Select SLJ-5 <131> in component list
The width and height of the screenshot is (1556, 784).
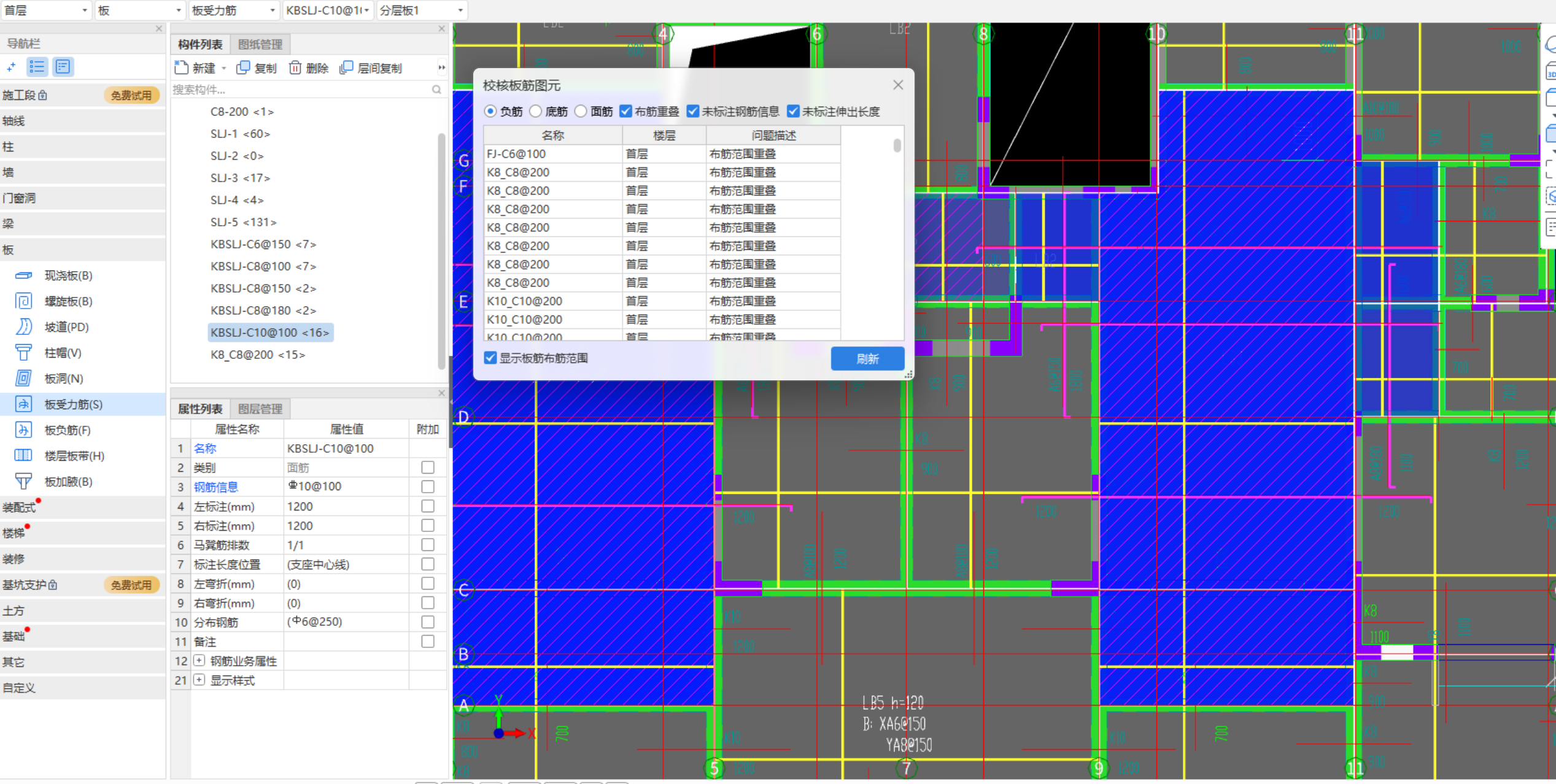[x=244, y=222]
